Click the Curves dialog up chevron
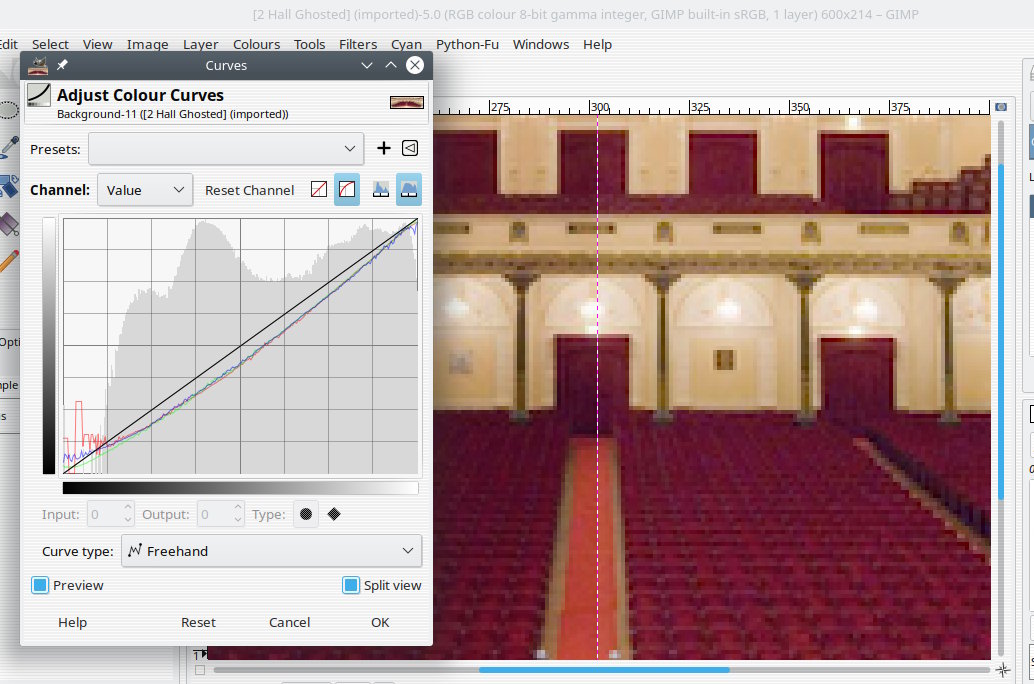 [x=390, y=65]
